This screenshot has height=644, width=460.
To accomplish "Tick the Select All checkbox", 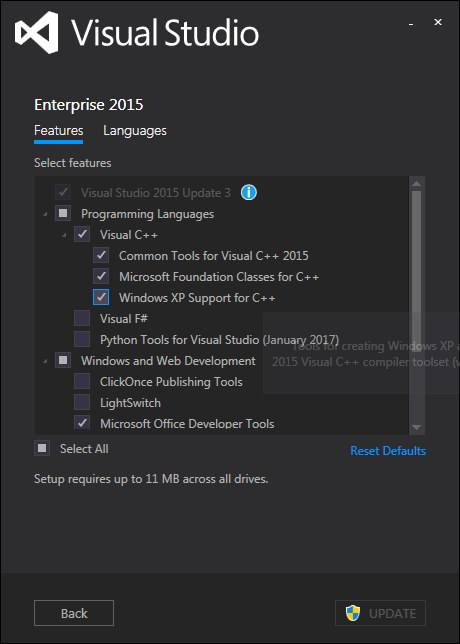I will (x=42, y=448).
